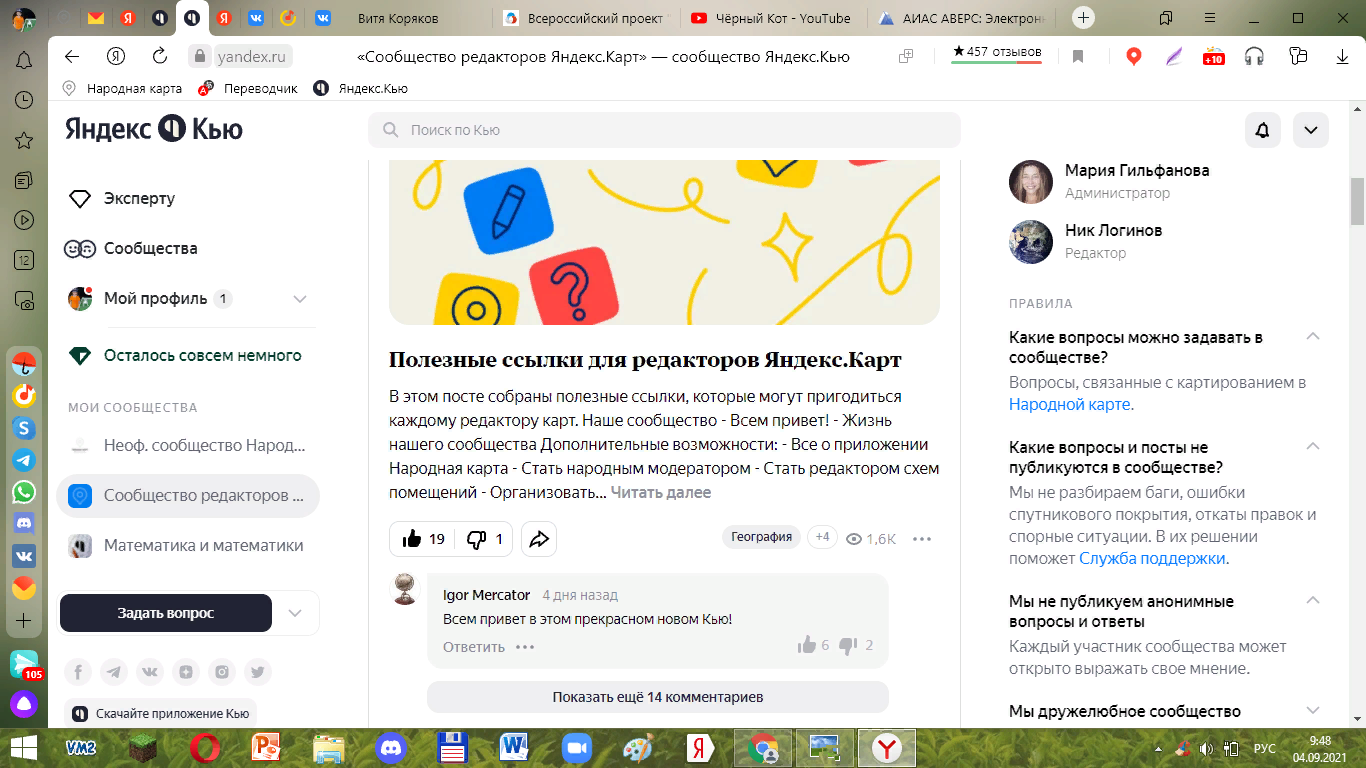
Task: Collapse the Какие вопросы и посты не публикуются rule
Action: pyautogui.click(x=1313, y=446)
